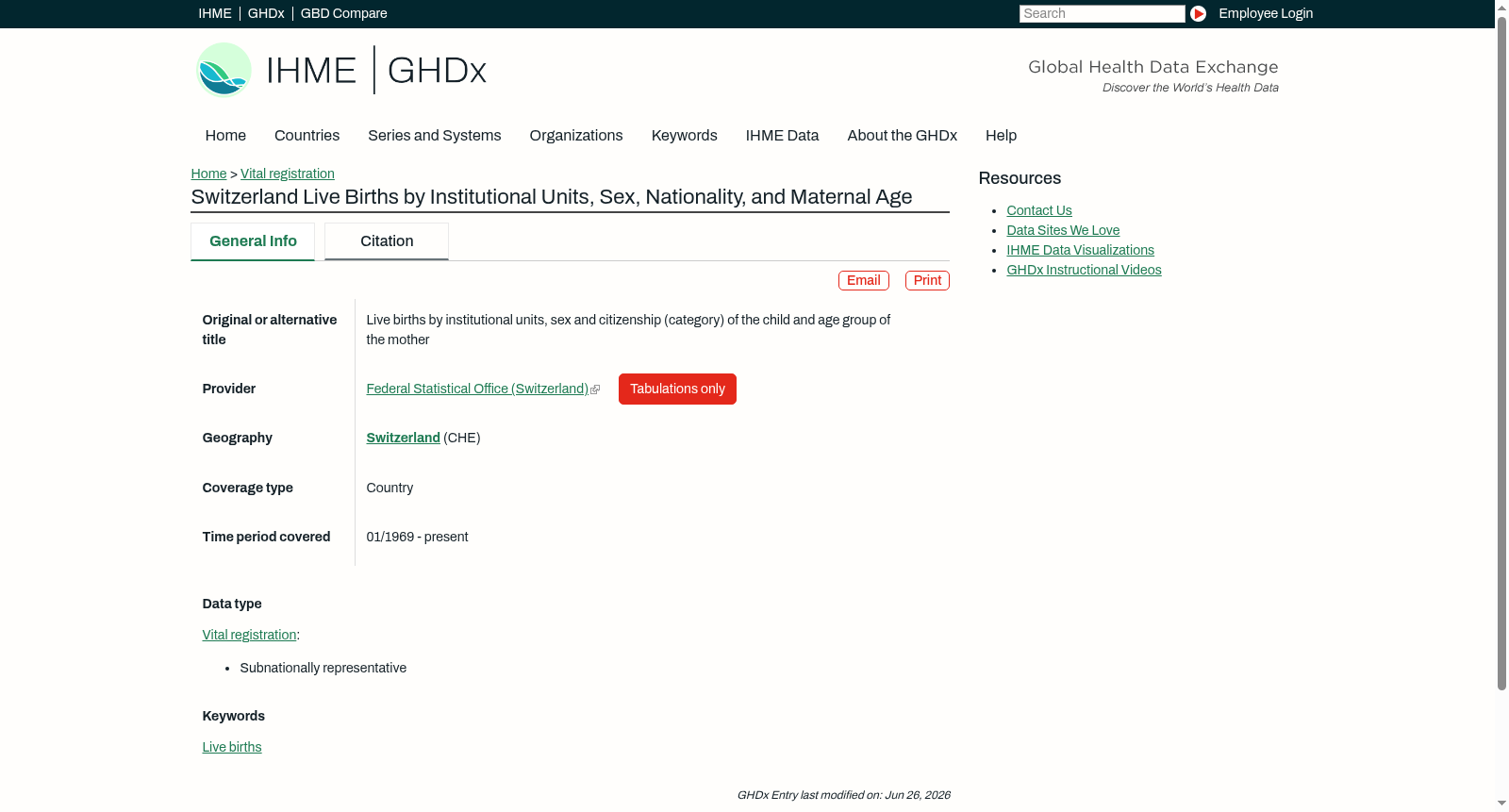Open GBD Compare in the top bar
Viewport: 1509px width, 812px height.
(x=344, y=13)
